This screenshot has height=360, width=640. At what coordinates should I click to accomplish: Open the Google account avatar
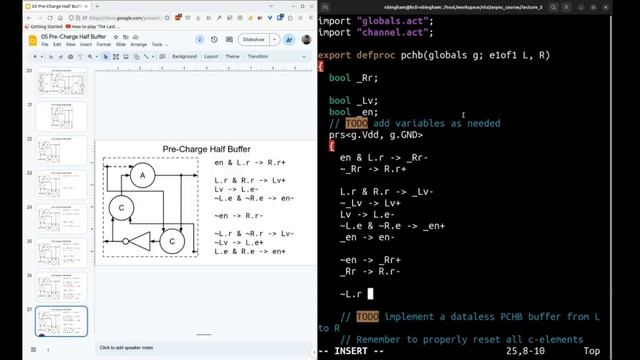click(x=306, y=40)
